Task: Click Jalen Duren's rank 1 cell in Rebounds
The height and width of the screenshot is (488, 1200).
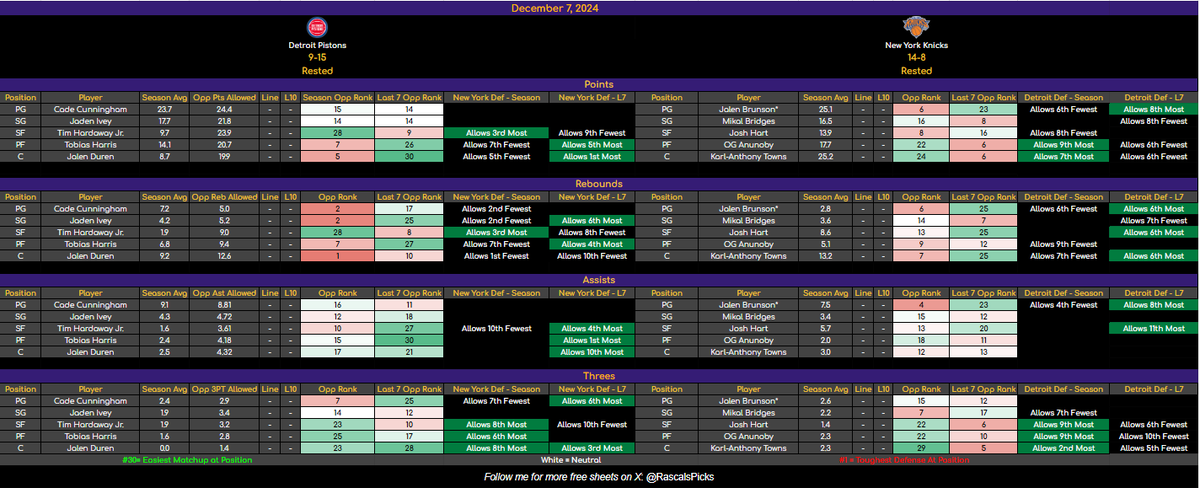Action: pyautogui.click(x=338, y=255)
